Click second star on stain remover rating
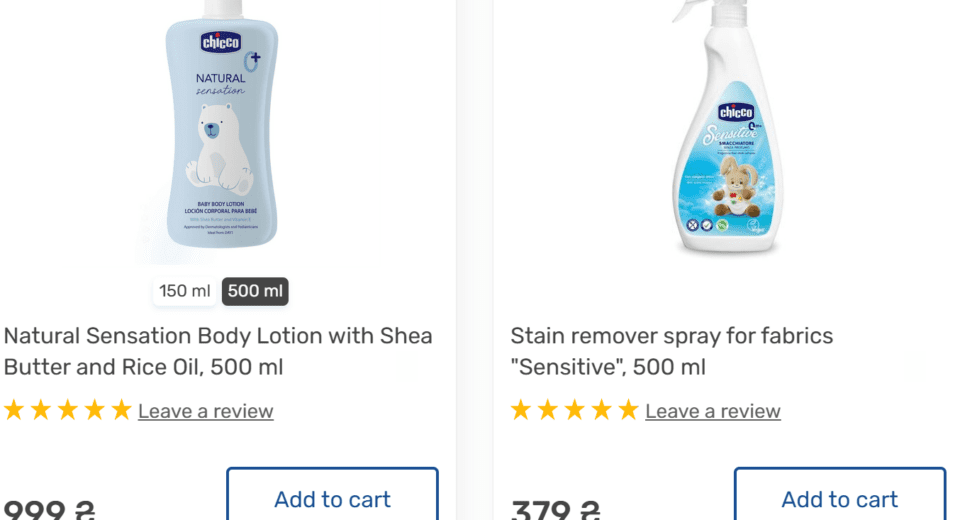The image size is (960, 520). [548, 410]
